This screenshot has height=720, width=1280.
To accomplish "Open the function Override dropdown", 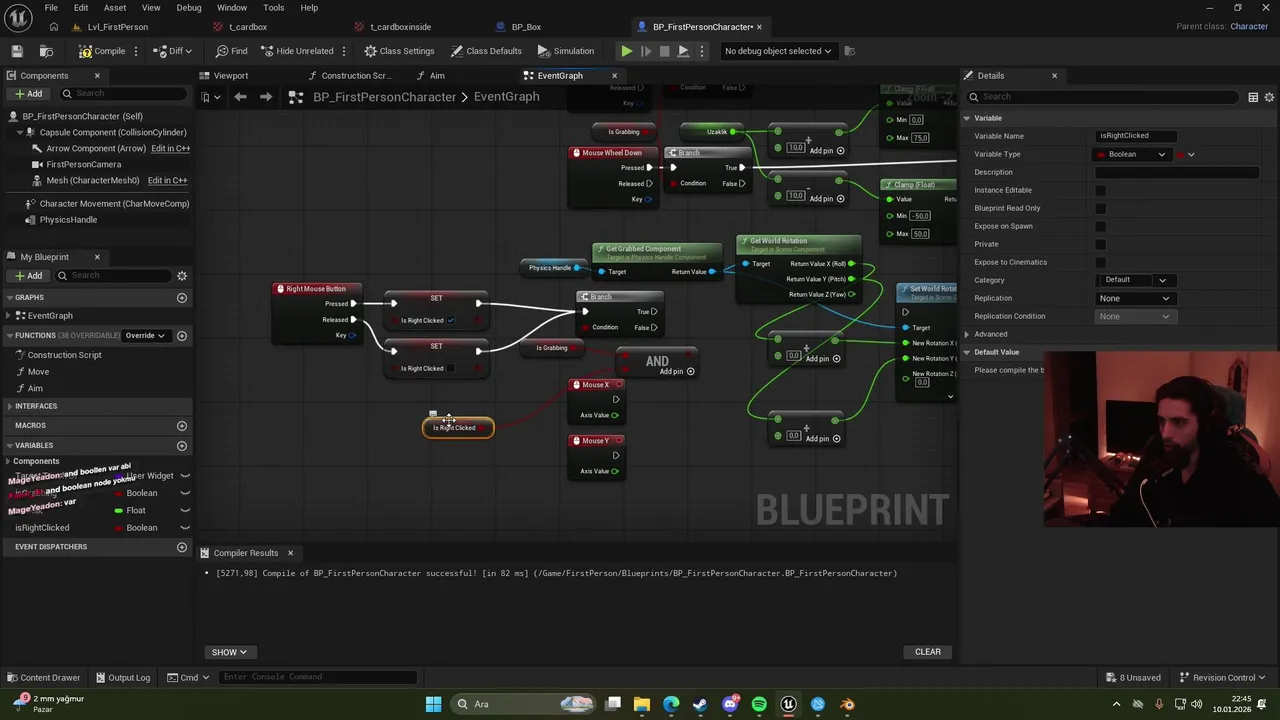I will click(x=145, y=336).
